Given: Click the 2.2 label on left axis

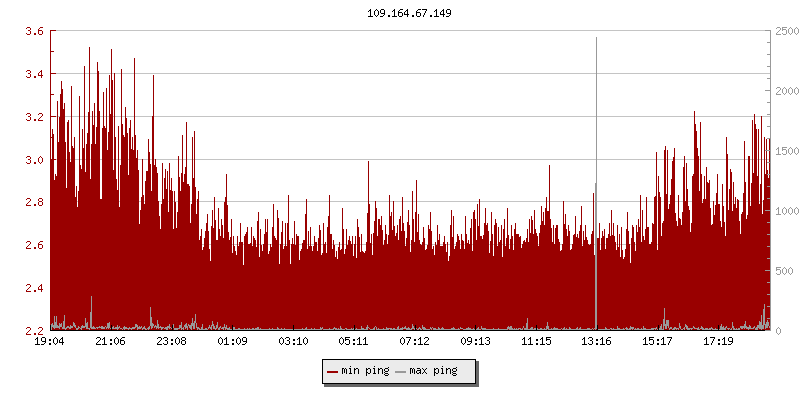Looking at the screenshot, I should click(33, 331).
